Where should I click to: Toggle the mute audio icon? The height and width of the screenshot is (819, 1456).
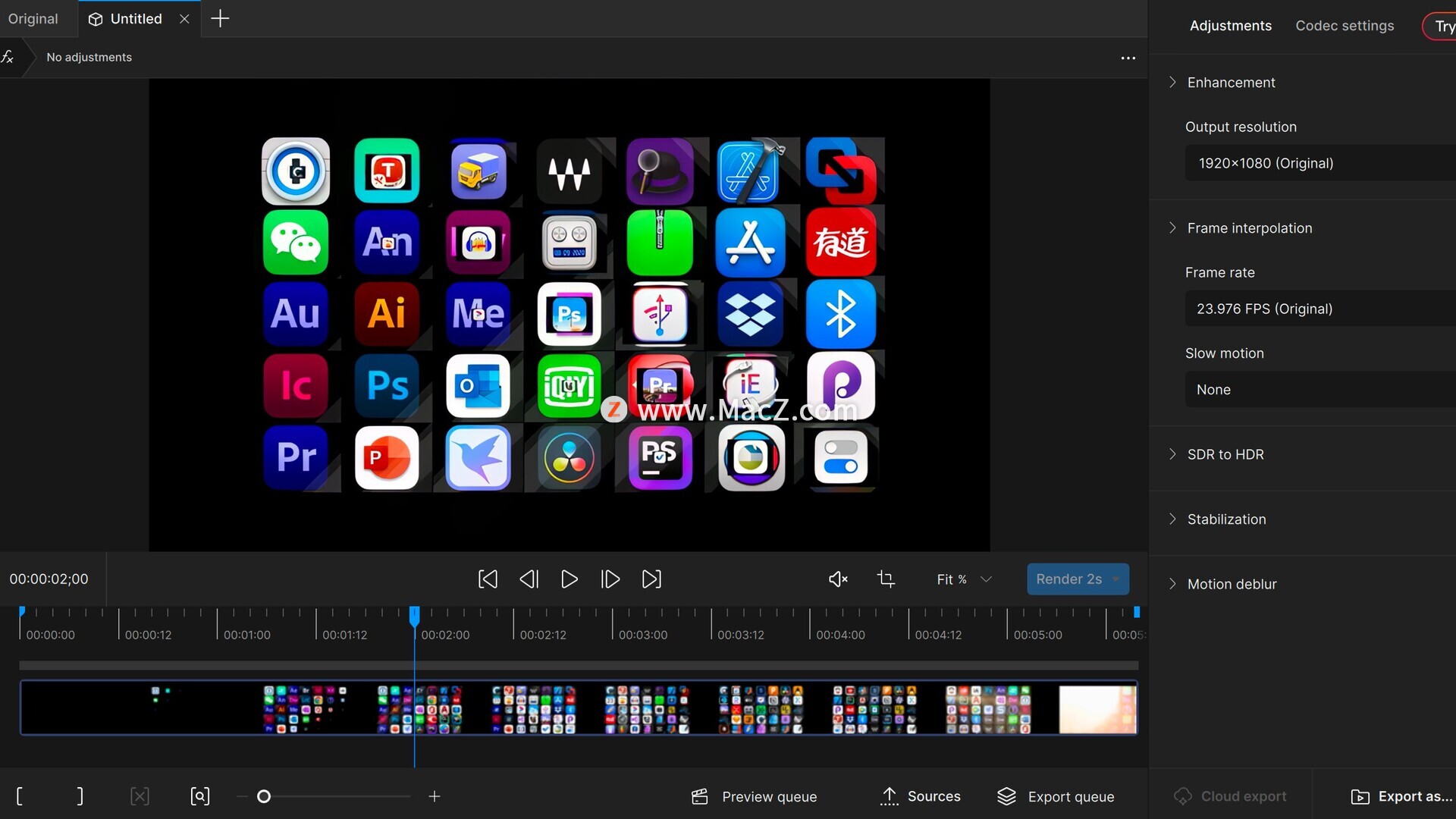point(838,579)
